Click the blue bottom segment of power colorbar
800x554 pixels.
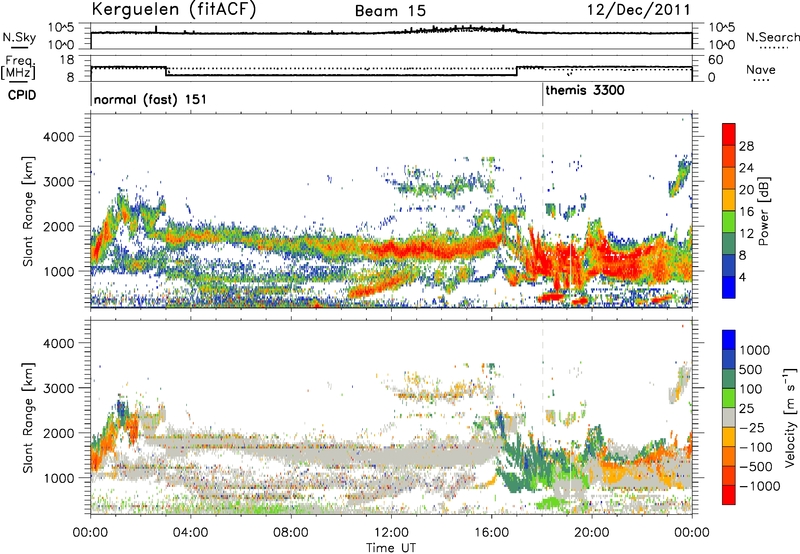pos(729,287)
